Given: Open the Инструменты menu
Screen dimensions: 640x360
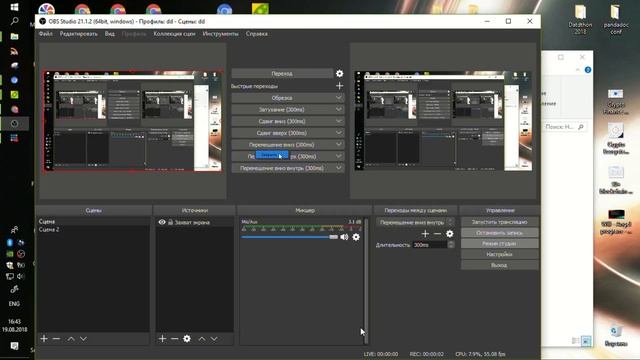Looking at the screenshot, I should click(x=220, y=34).
